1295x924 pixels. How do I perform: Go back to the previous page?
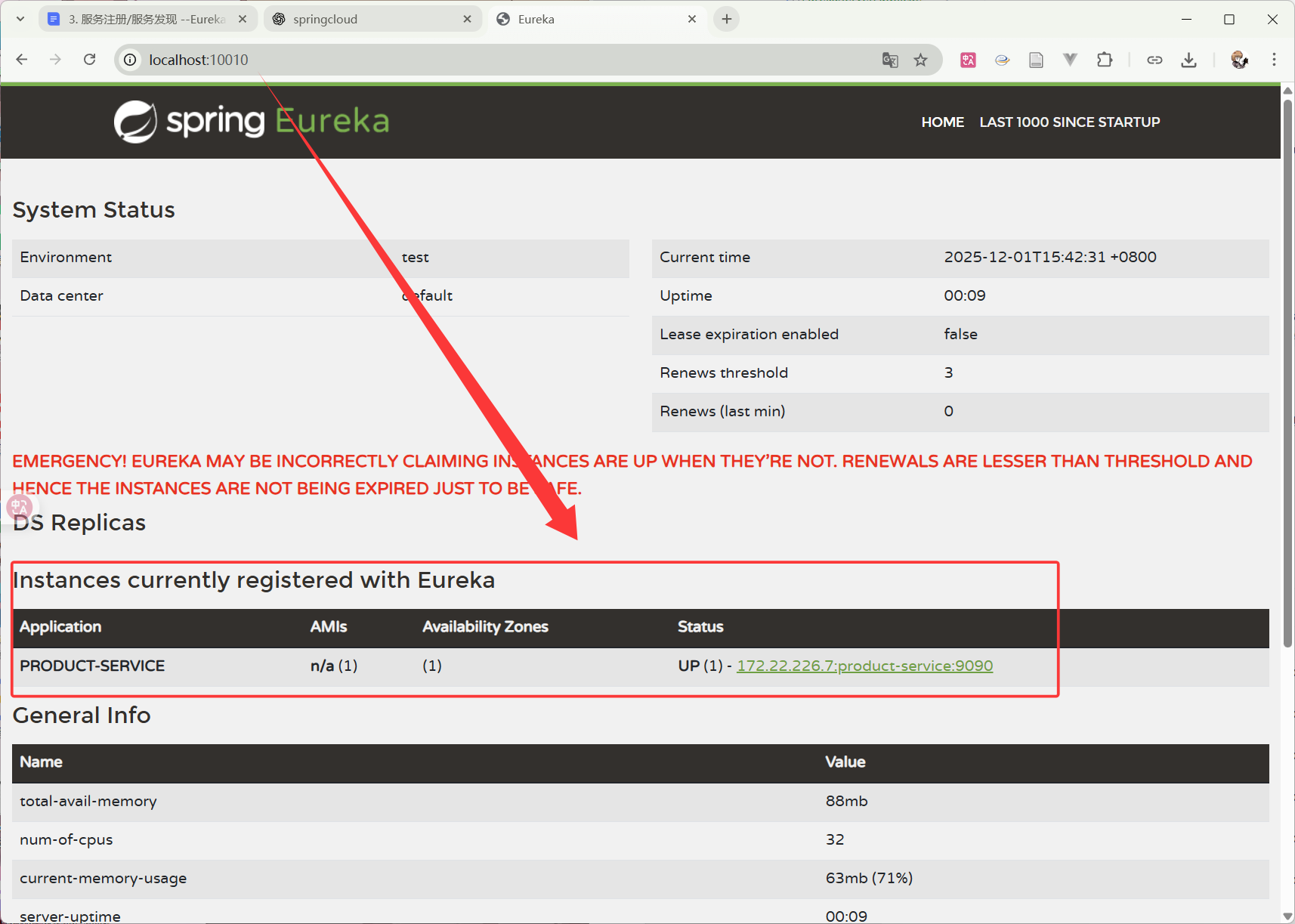(x=22, y=60)
